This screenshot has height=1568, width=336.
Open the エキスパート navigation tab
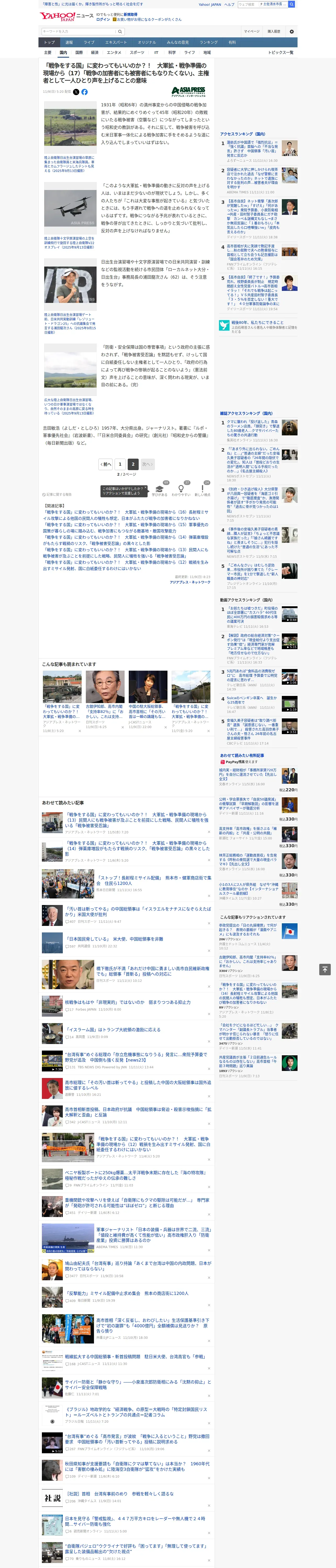[116, 42]
